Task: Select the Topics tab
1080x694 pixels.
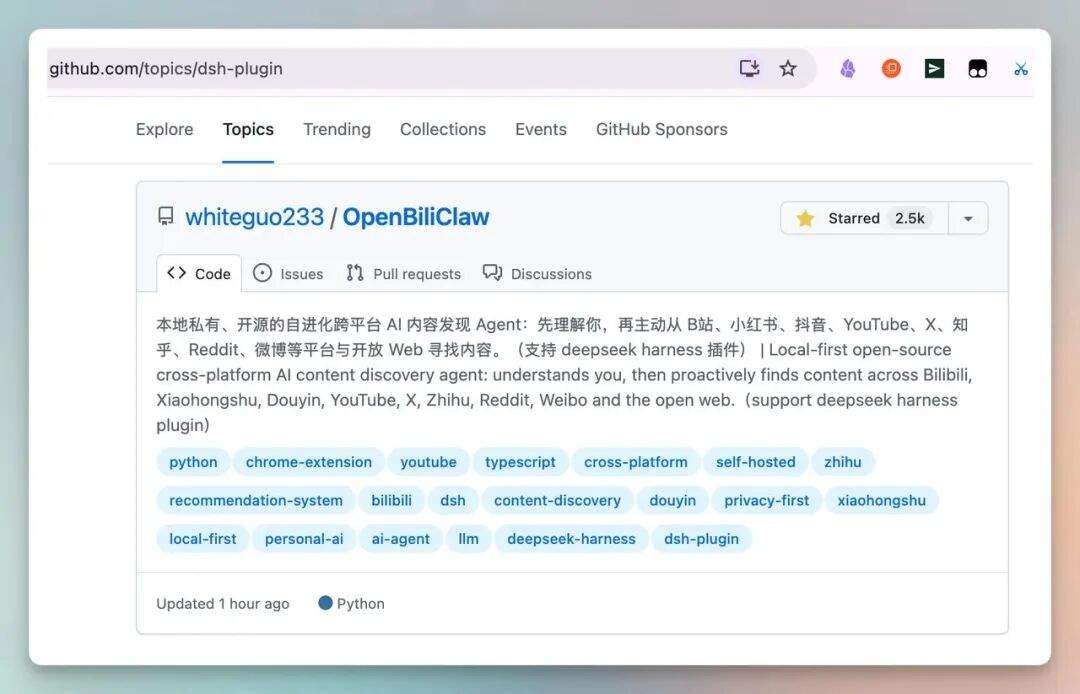Action: [x=248, y=129]
